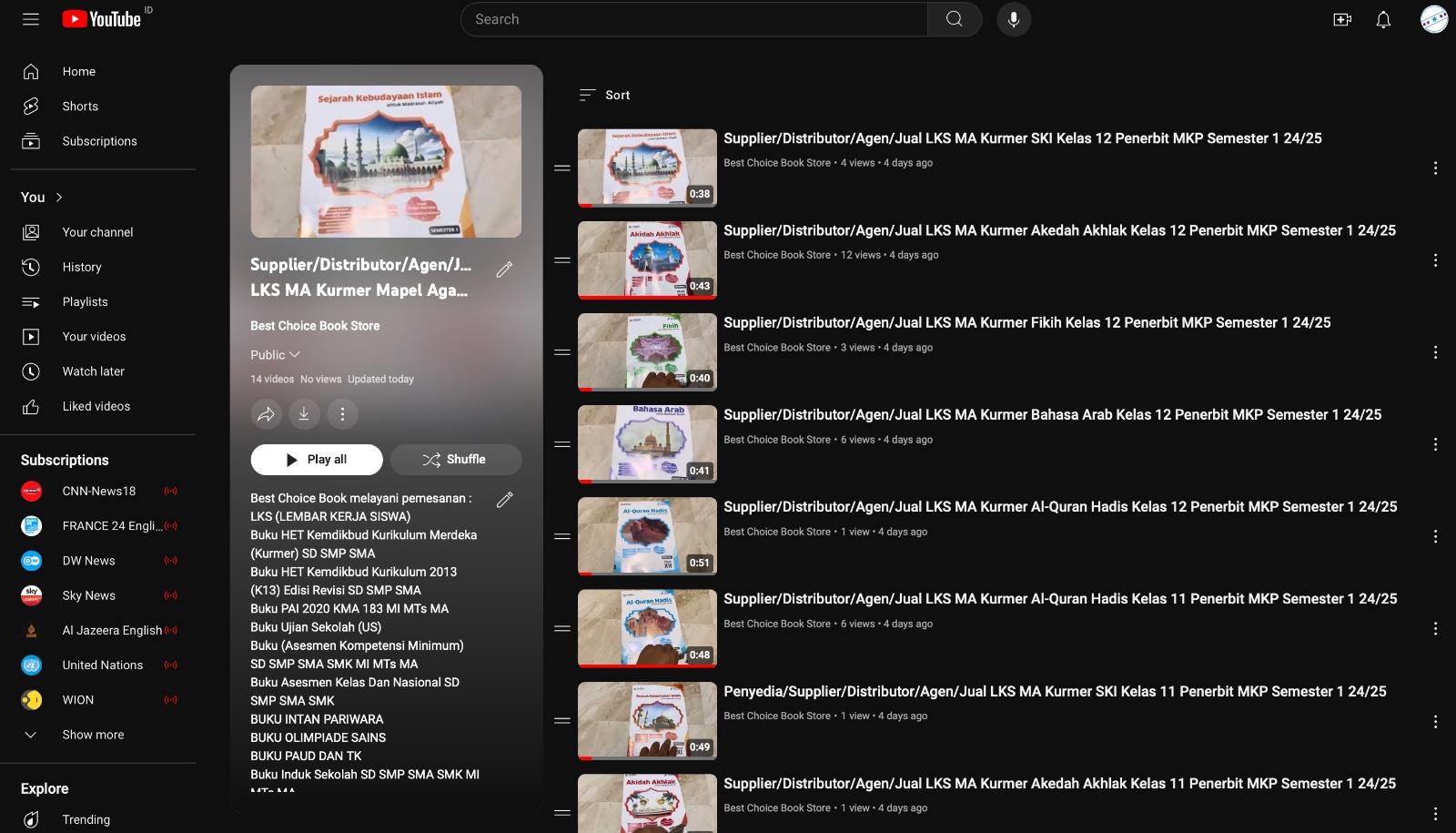This screenshot has height=833, width=1456.
Task: Click the voice search microphone icon
Action: click(x=1013, y=19)
